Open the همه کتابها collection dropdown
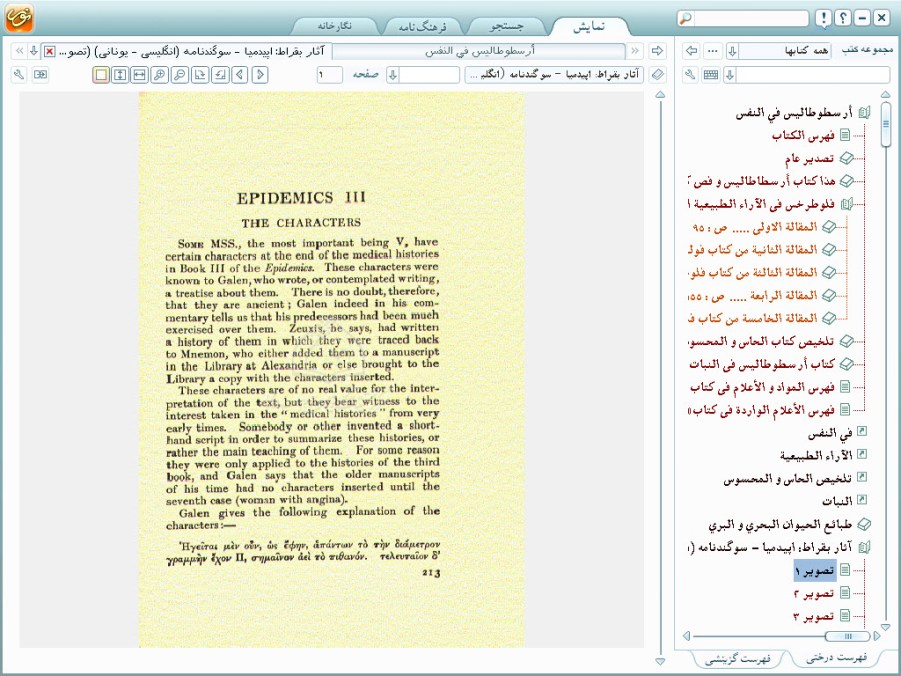 (x=732, y=51)
